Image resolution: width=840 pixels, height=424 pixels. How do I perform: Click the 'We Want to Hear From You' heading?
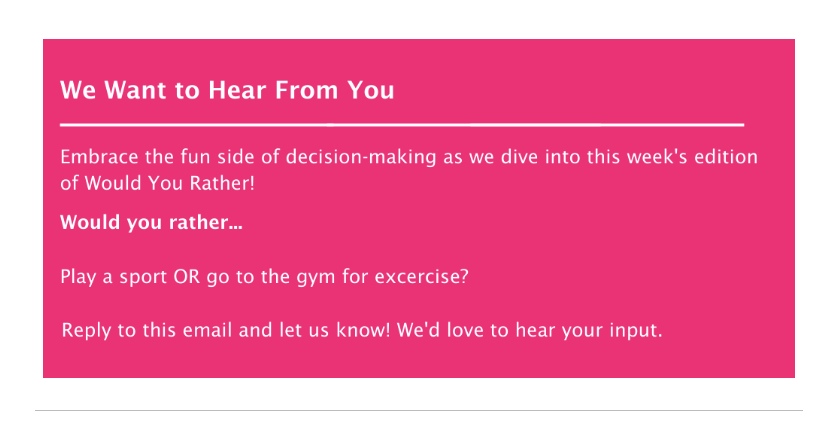tap(227, 90)
